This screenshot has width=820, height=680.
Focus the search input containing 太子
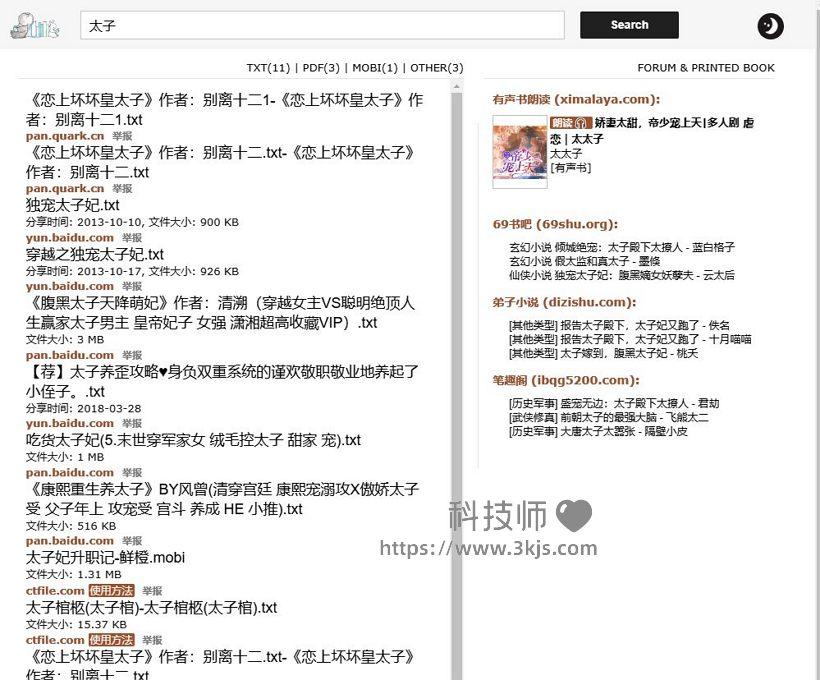point(322,25)
